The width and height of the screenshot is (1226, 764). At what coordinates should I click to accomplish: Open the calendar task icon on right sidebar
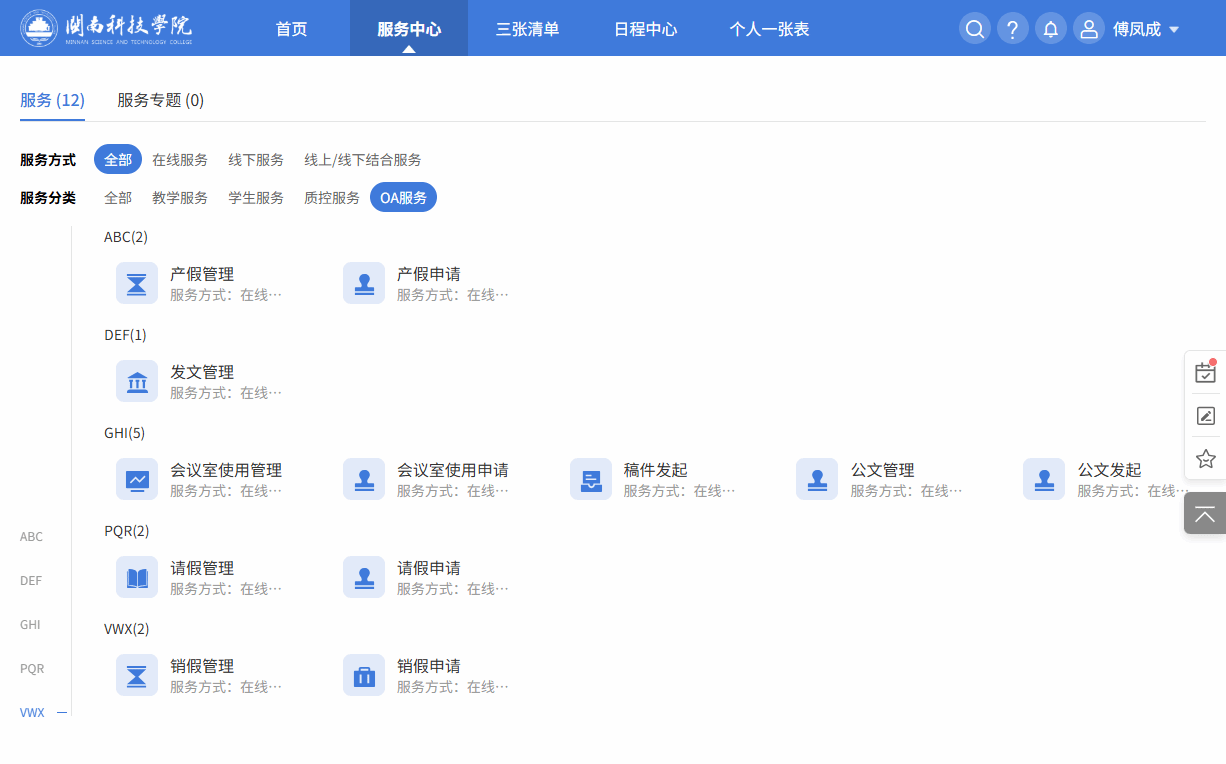1205,373
